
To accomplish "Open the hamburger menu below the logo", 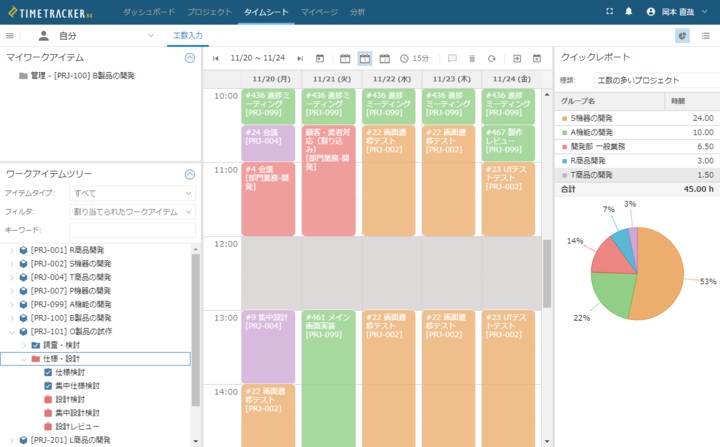I will [x=10, y=35].
